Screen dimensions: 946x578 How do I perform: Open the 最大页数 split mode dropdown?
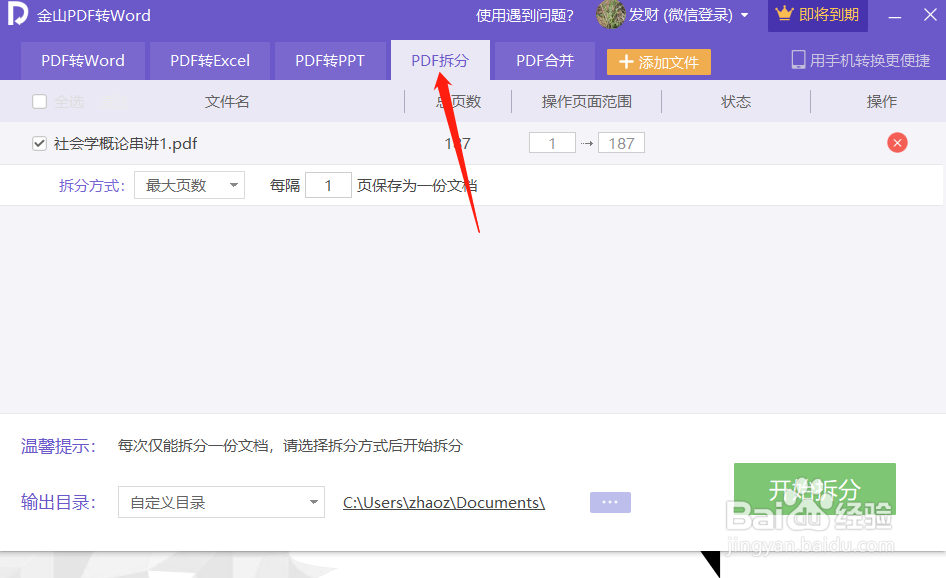coord(189,185)
